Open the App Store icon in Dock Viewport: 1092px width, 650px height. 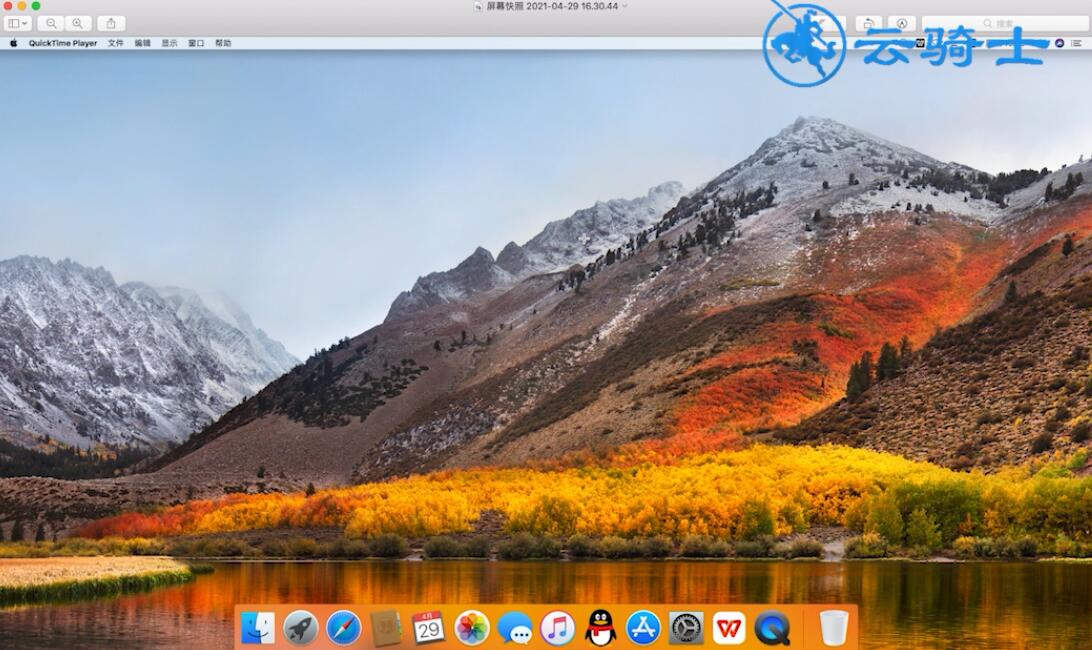tap(643, 628)
